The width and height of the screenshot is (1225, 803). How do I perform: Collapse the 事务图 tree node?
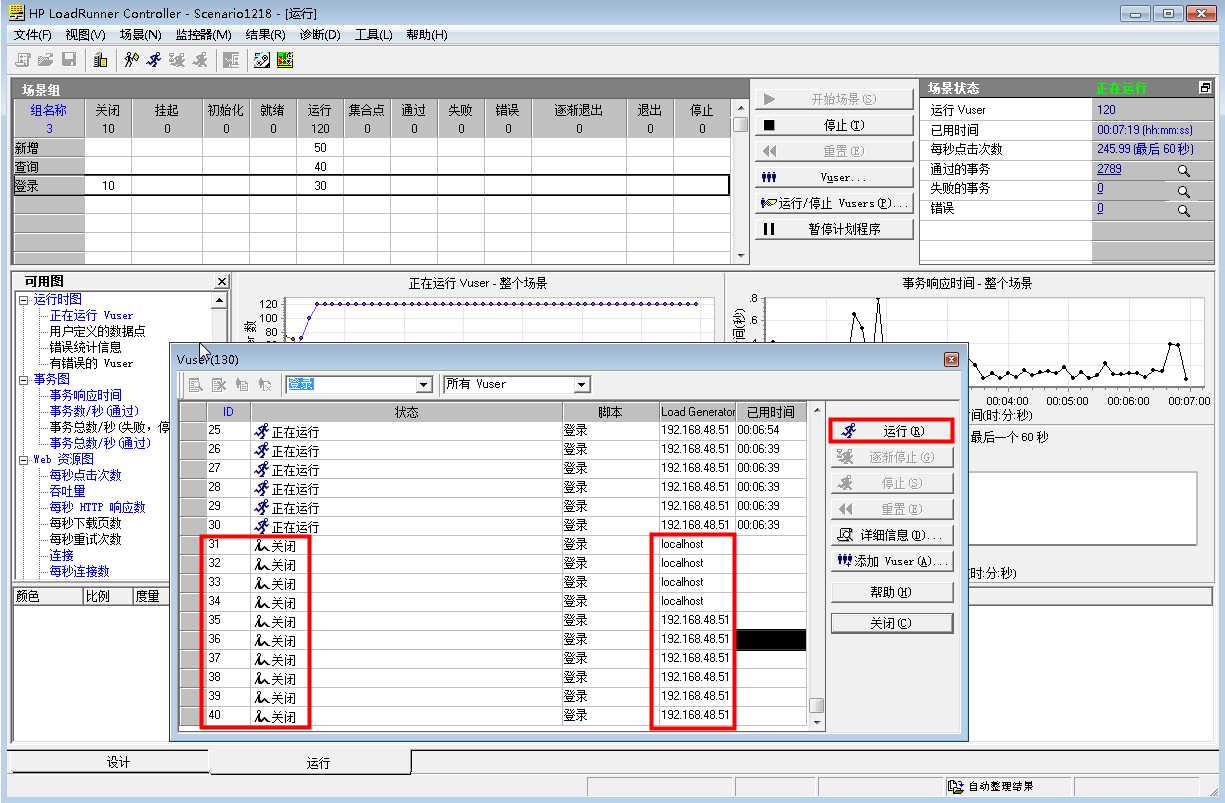point(24,379)
